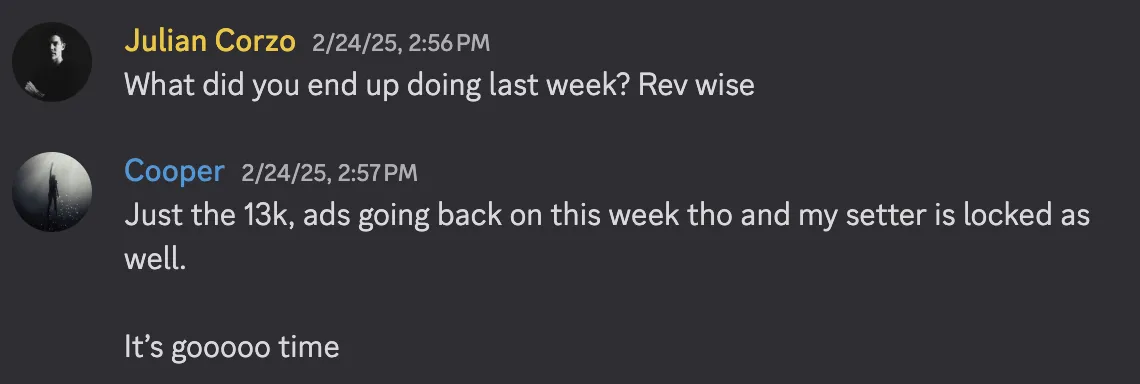Select the 2:56 PM message timestamp
1140x384 pixels.
click(x=401, y=44)
